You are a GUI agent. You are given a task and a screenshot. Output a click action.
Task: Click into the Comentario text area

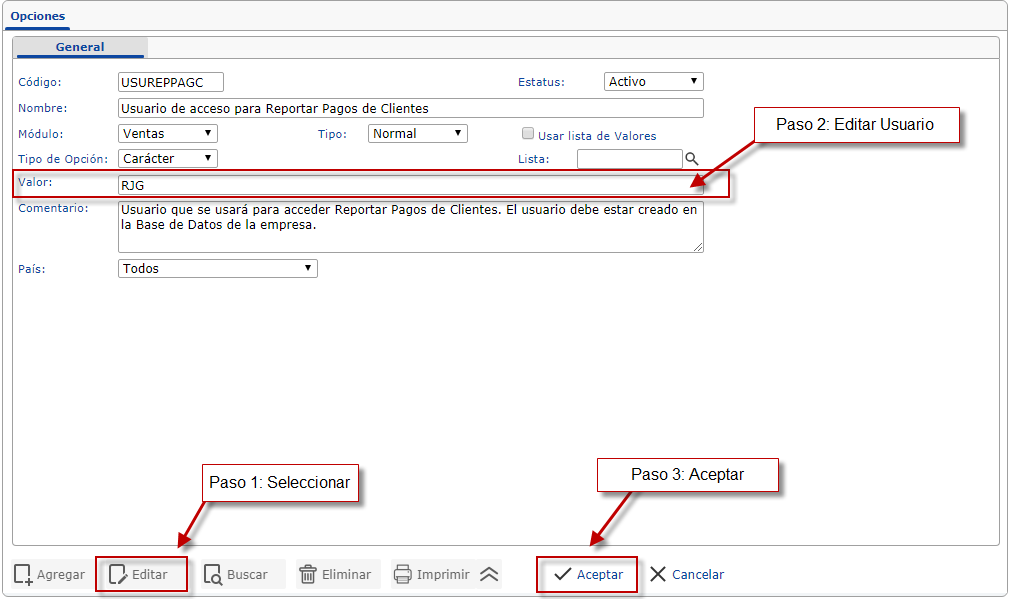[x=410, y=226]
